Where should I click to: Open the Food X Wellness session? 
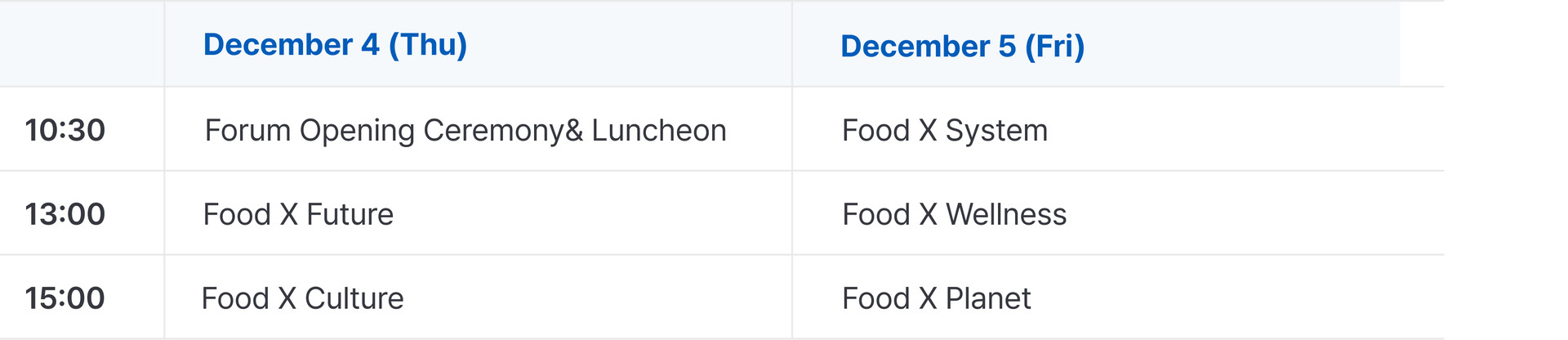(954, 214)
